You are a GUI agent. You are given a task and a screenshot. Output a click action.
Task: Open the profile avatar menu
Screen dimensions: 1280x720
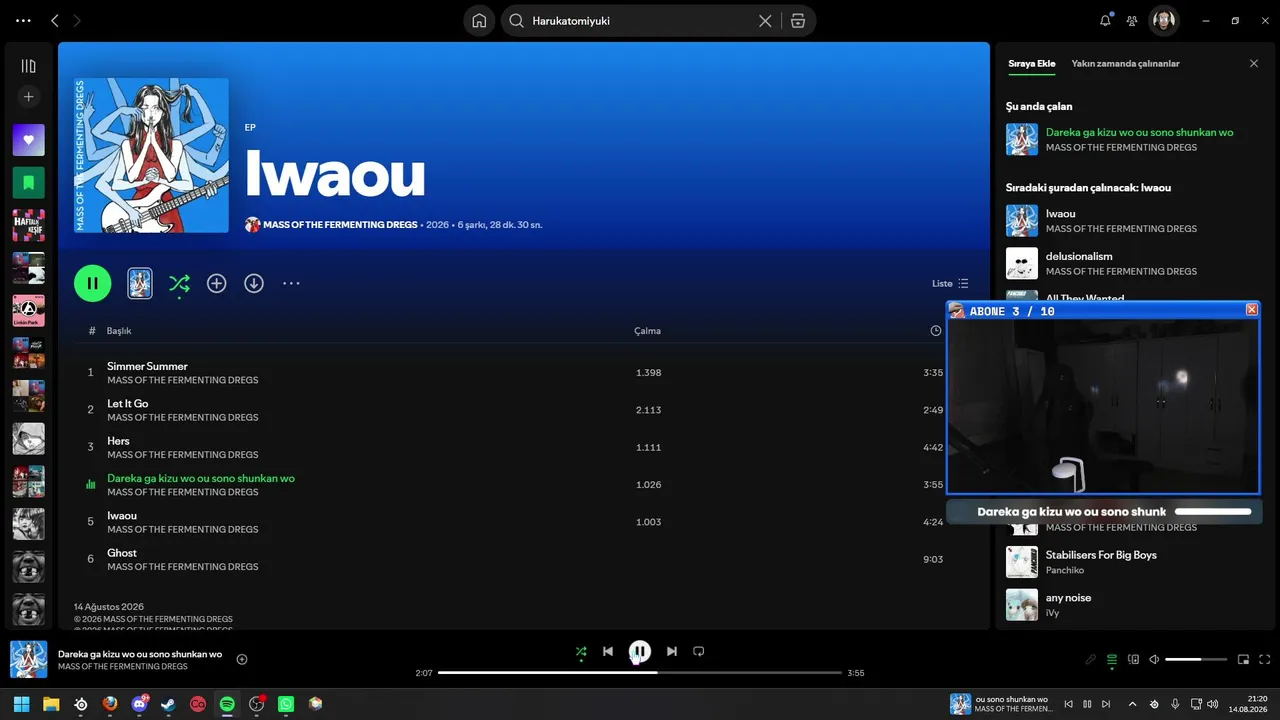[x=1163, y=20]
